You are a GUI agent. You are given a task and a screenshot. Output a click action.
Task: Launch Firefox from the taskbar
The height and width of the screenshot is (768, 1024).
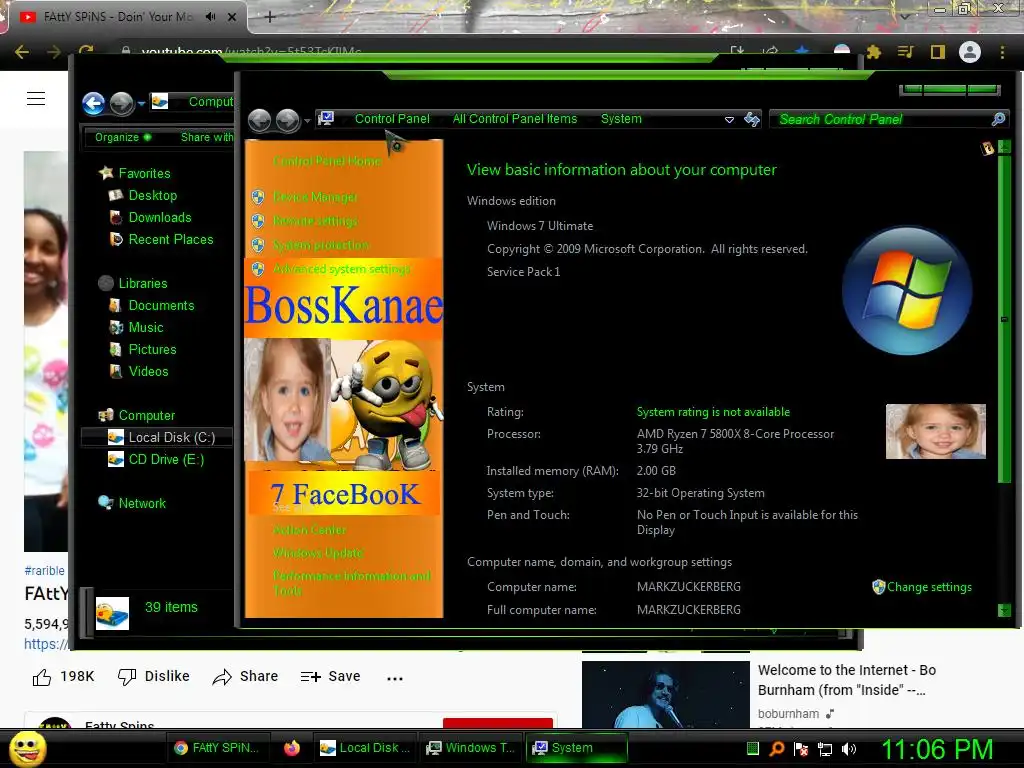click(x=292, y=748)
